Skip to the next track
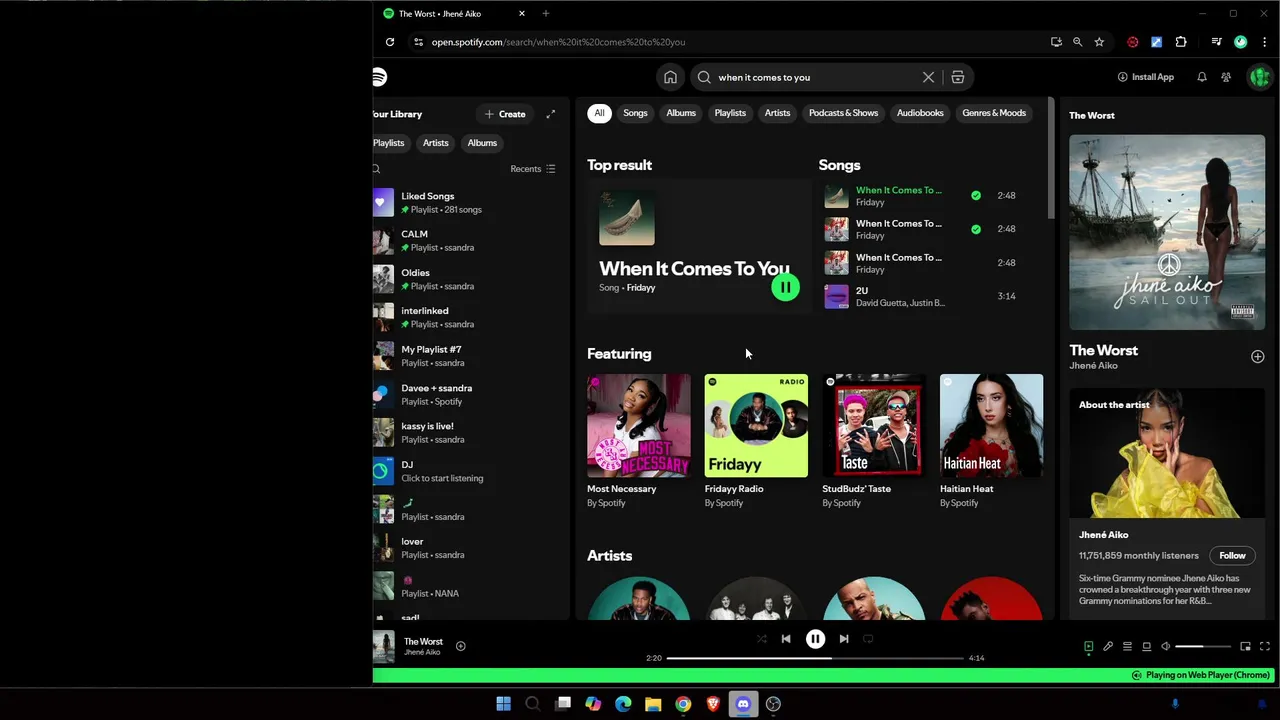This screenshot has width=1280, height=720. 844,639
